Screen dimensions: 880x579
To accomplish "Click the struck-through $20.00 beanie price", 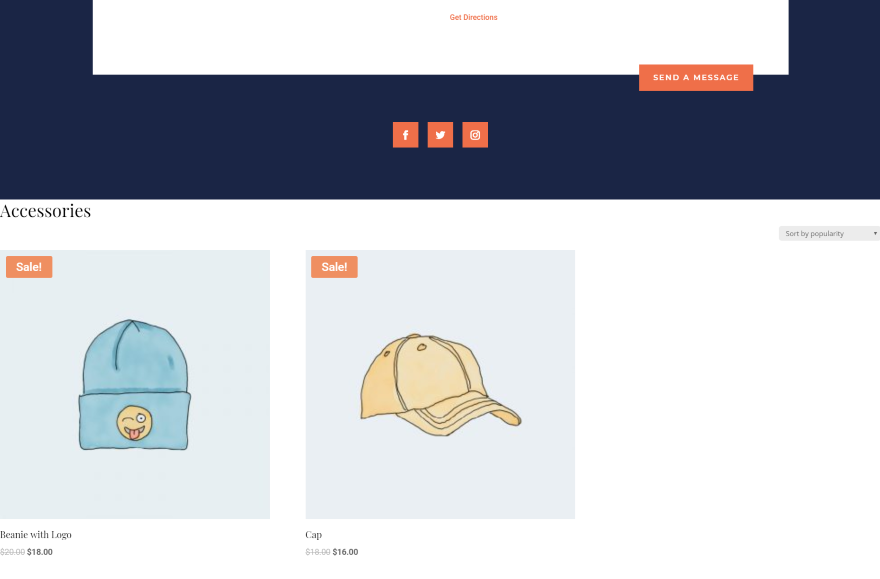I will coord(12,552).
